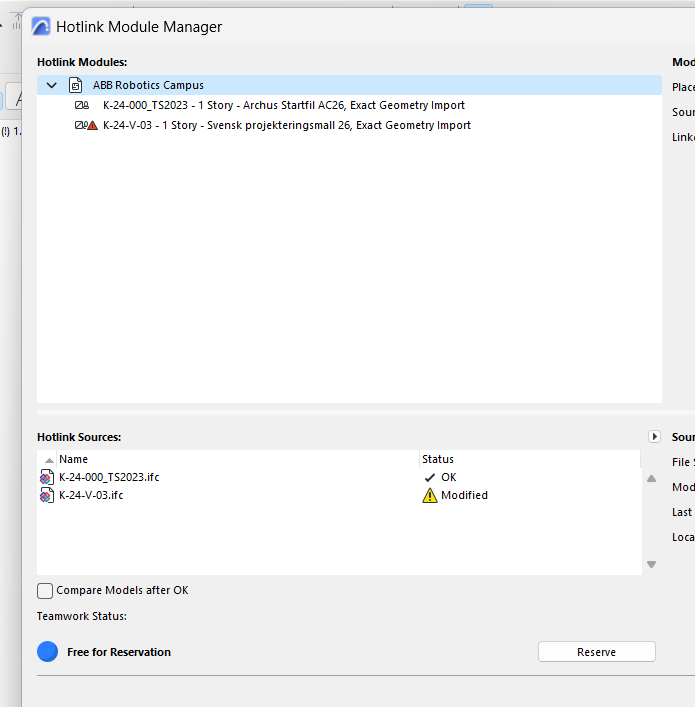Open the arrow flyout next to Hotlink Sources
The image size is (695, 707).
[x=654, y=437]
